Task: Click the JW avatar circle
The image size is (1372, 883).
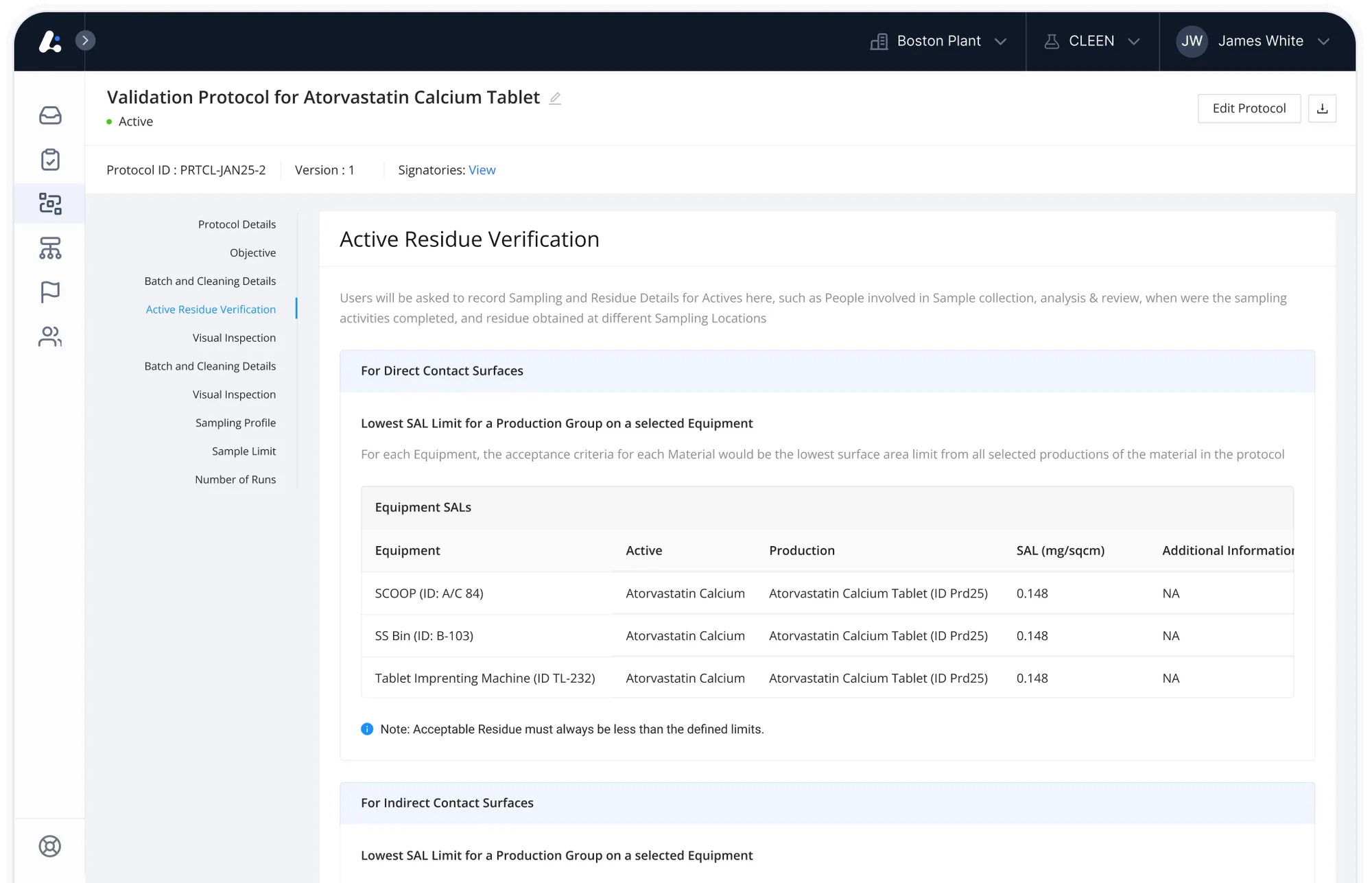Action: (1192, 41)
